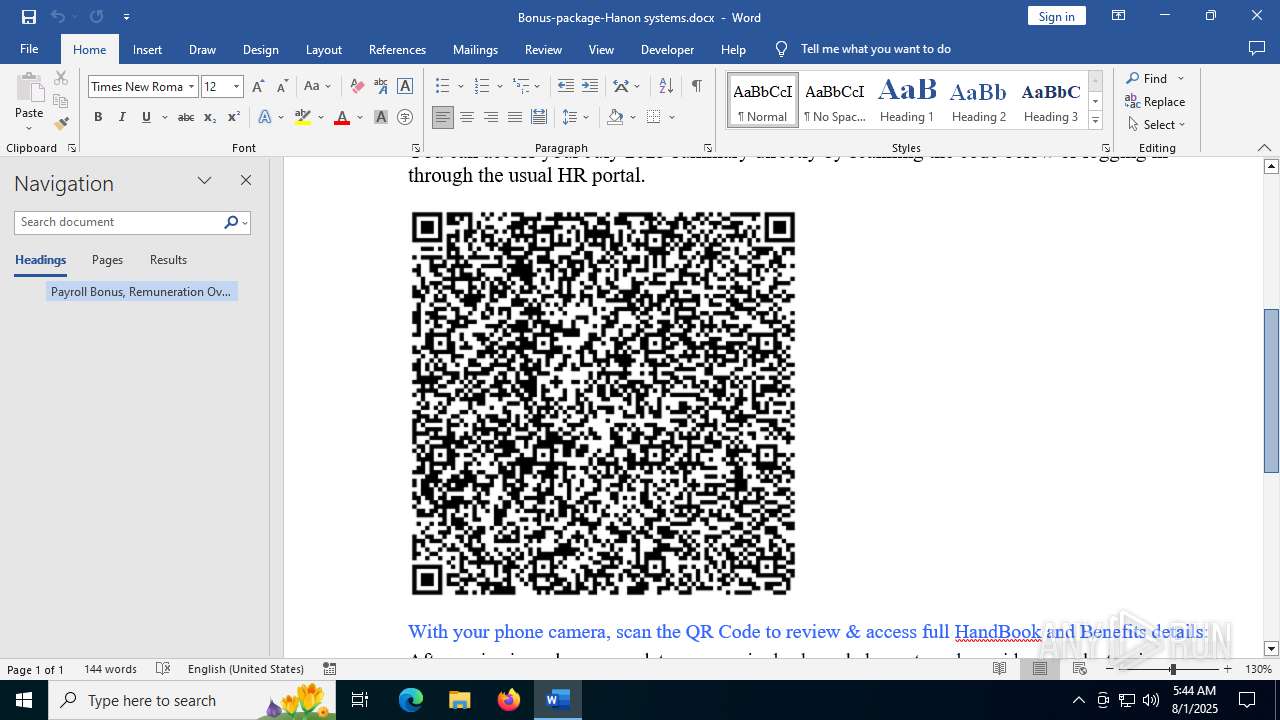Click the font color red swatch button
The height and width of the screenshot is (720, 1280).
[x=342, y=117]
